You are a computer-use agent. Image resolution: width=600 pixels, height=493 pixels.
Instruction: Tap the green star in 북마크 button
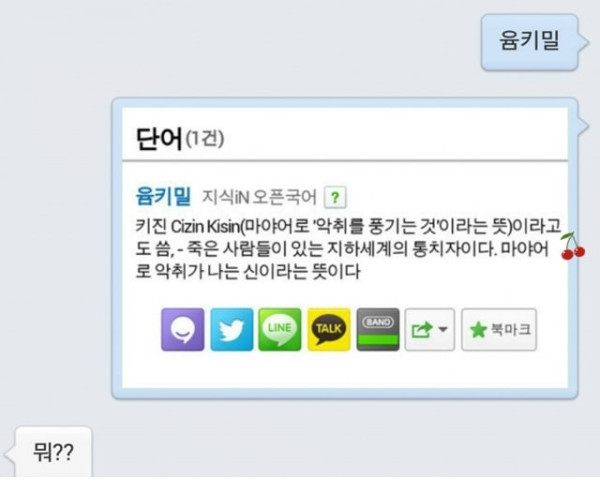(x=478, y=330)
